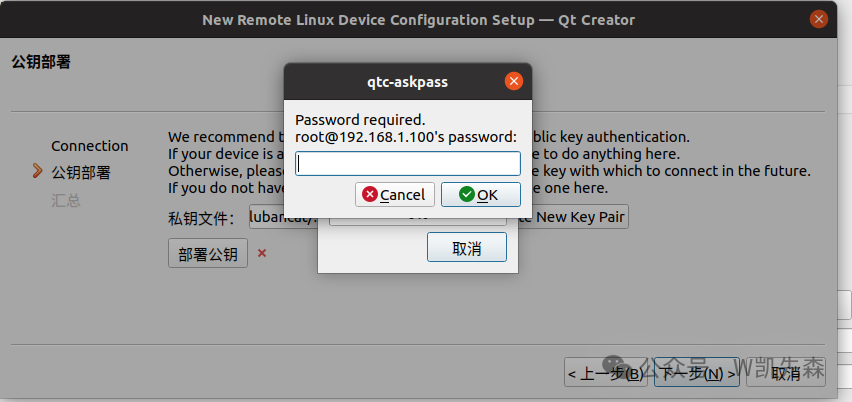
Task: Click the red X deploy-failed status icon
Action: [x=262, y=254]
